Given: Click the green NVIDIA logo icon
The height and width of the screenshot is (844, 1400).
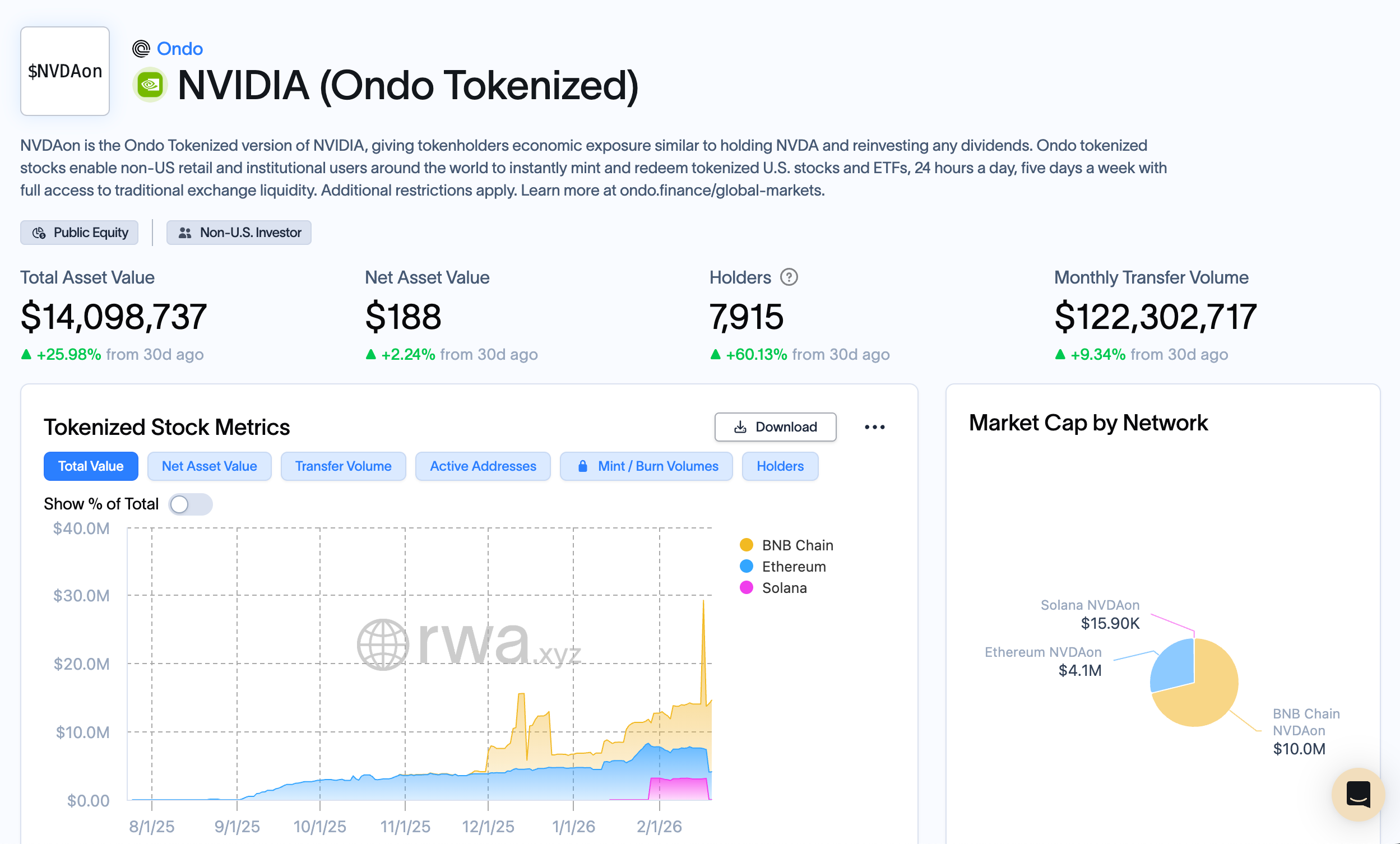Looking at the screenshot, I should click(150, 85).
